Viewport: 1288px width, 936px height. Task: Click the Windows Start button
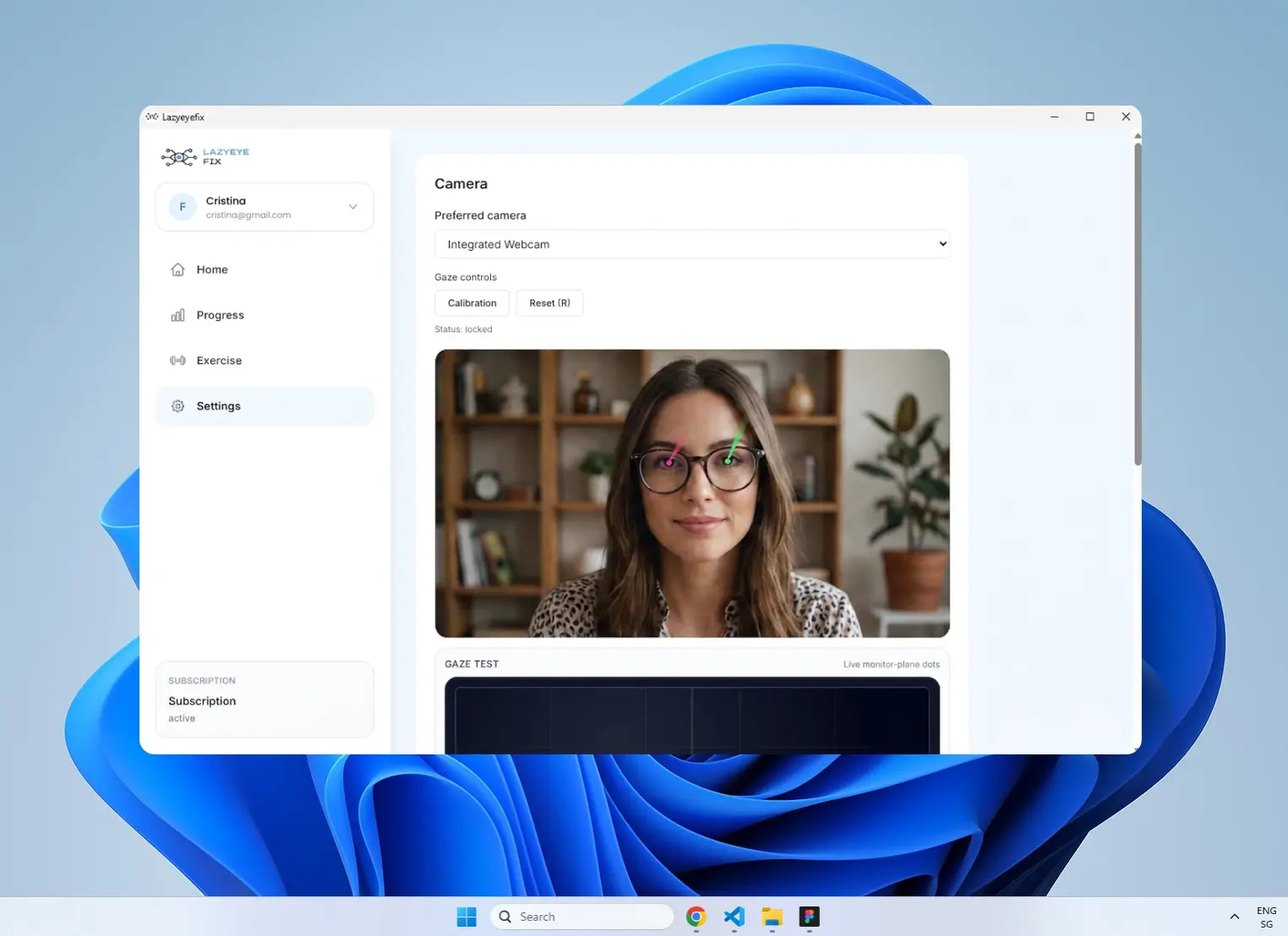pos(467,917)
